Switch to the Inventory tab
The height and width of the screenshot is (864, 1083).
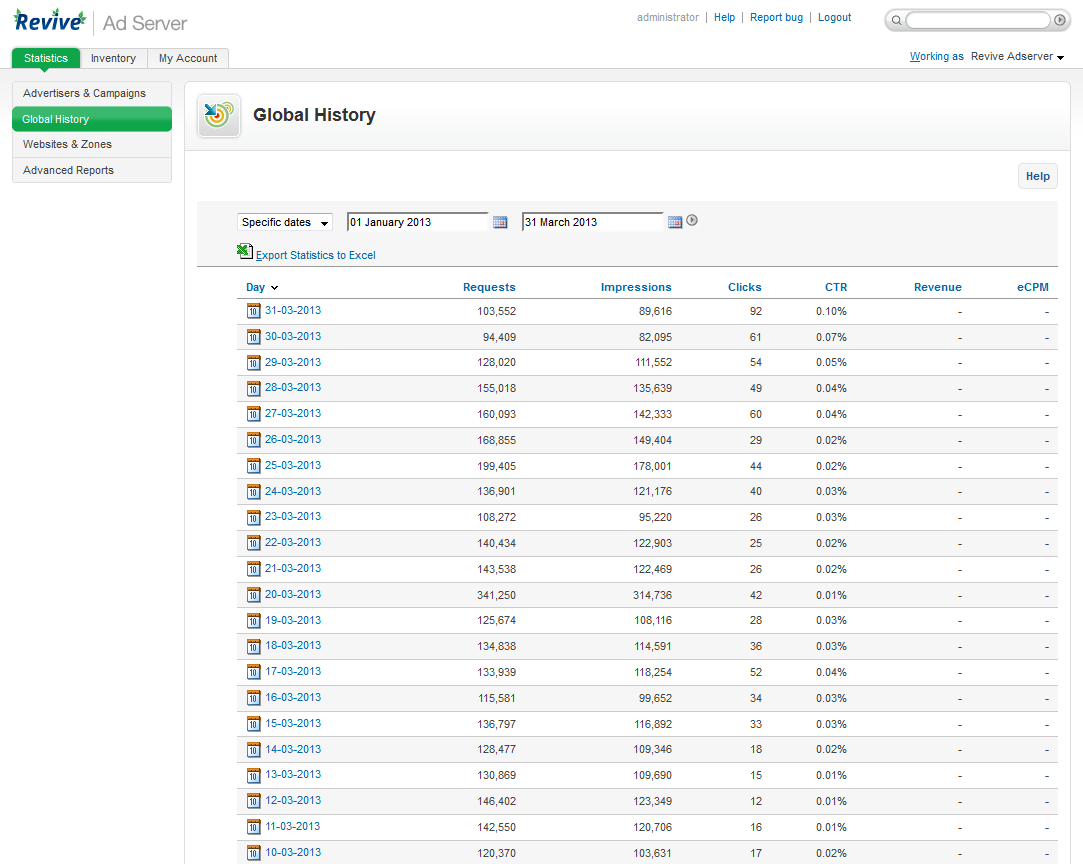pyautogui.click(x=113, y=58)
